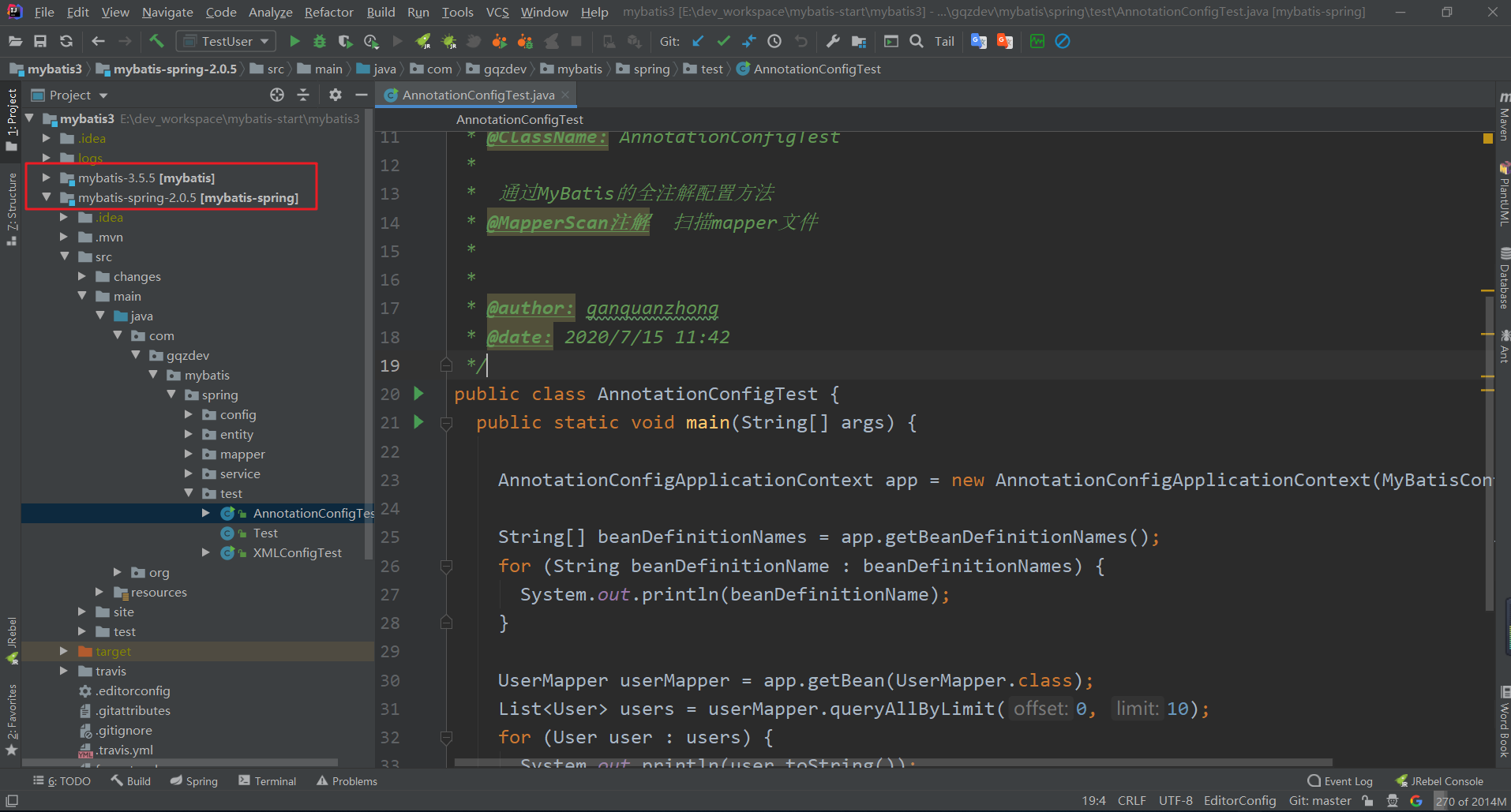This screenshot has height=812, width=1511.
Task: Click the red Google Translate icon
Action: point(1005,41)
